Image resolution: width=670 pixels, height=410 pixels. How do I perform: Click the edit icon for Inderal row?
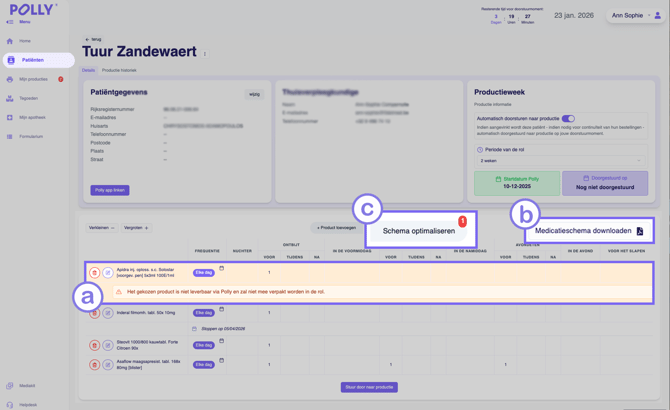(x=108, y=313)
